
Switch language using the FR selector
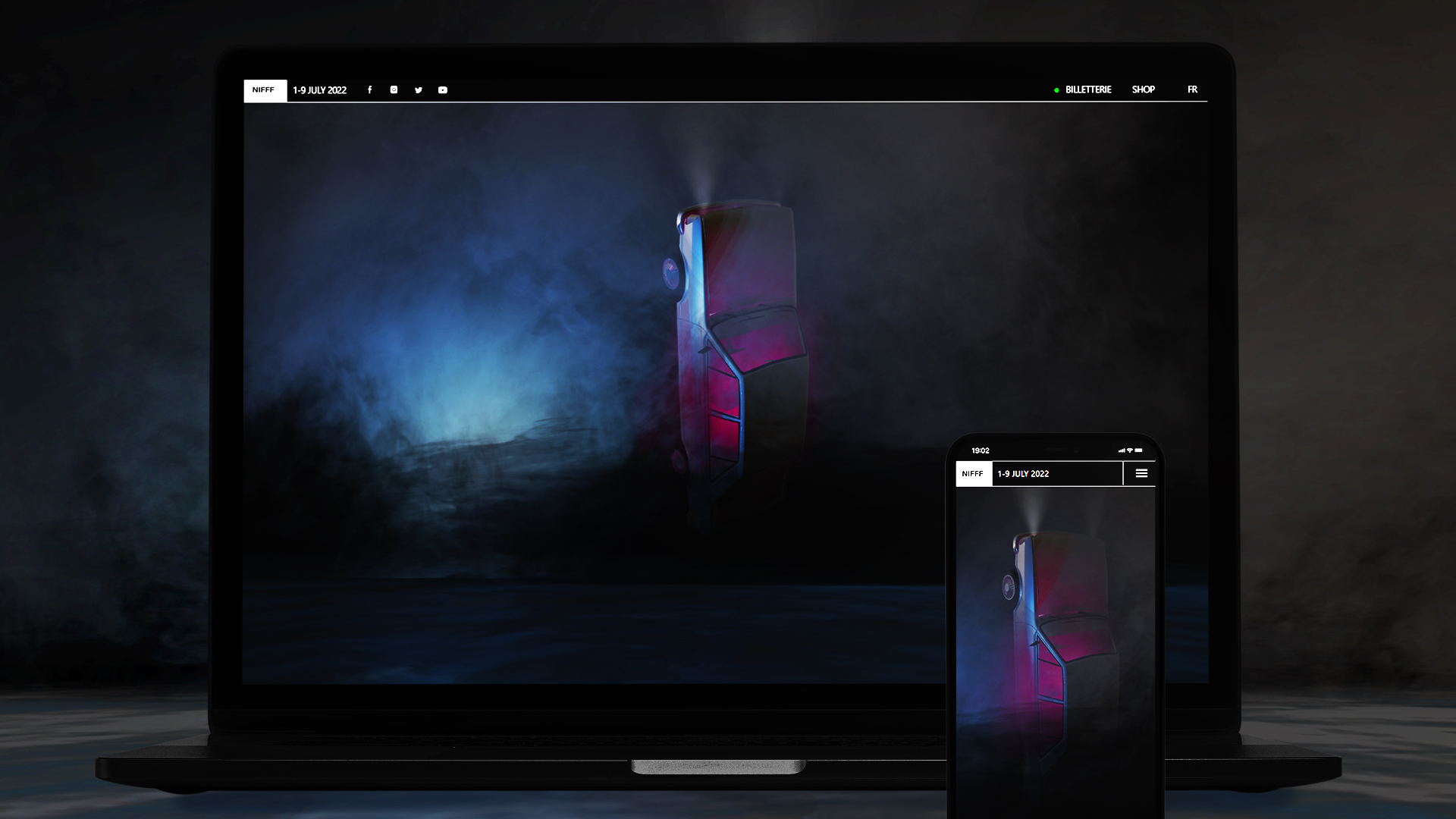tap(1192, 89)
